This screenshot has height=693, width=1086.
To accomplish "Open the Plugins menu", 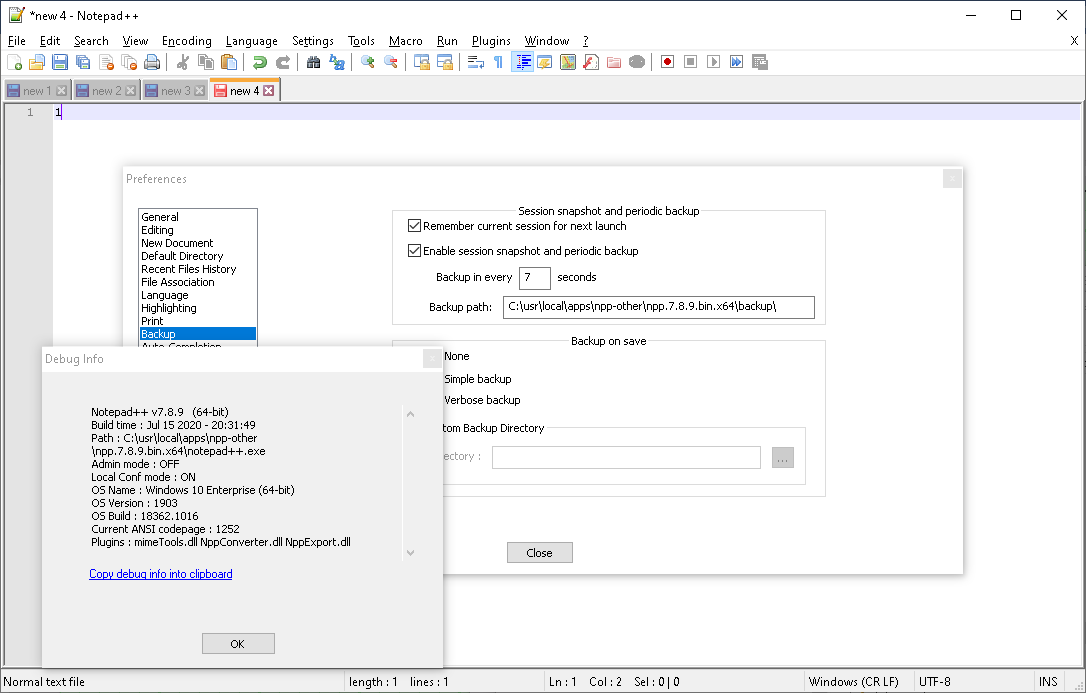I will 491,41.
